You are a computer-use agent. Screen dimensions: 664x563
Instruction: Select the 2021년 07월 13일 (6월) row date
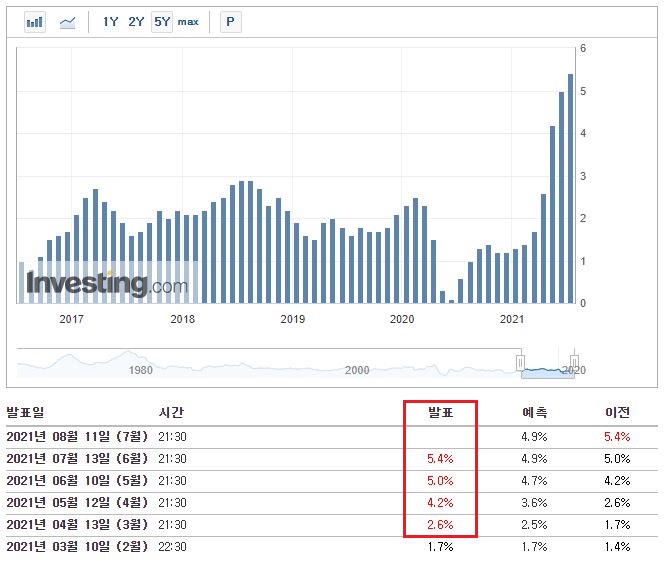[77, 458]
